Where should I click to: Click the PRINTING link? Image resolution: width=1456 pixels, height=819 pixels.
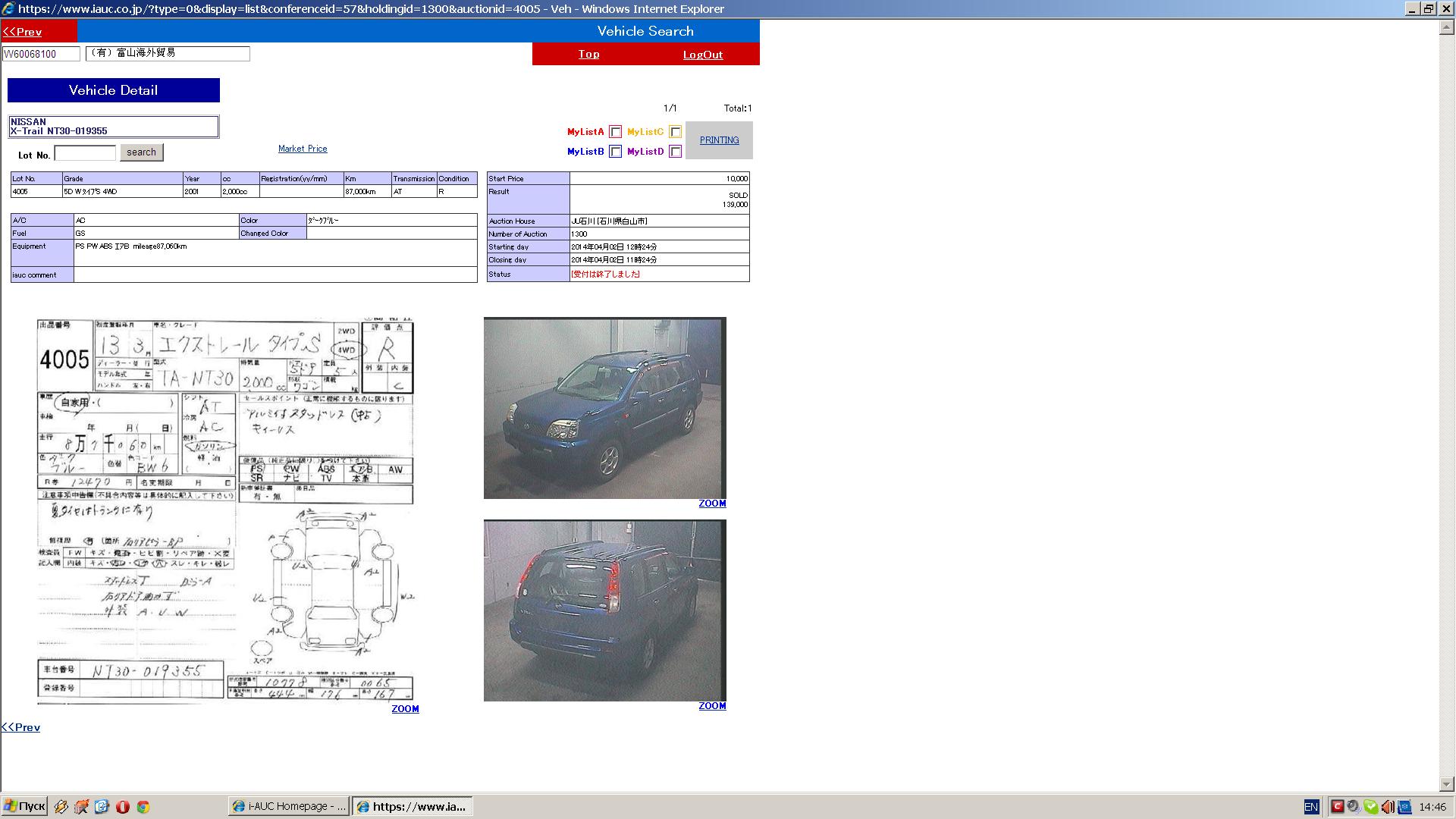719,140
